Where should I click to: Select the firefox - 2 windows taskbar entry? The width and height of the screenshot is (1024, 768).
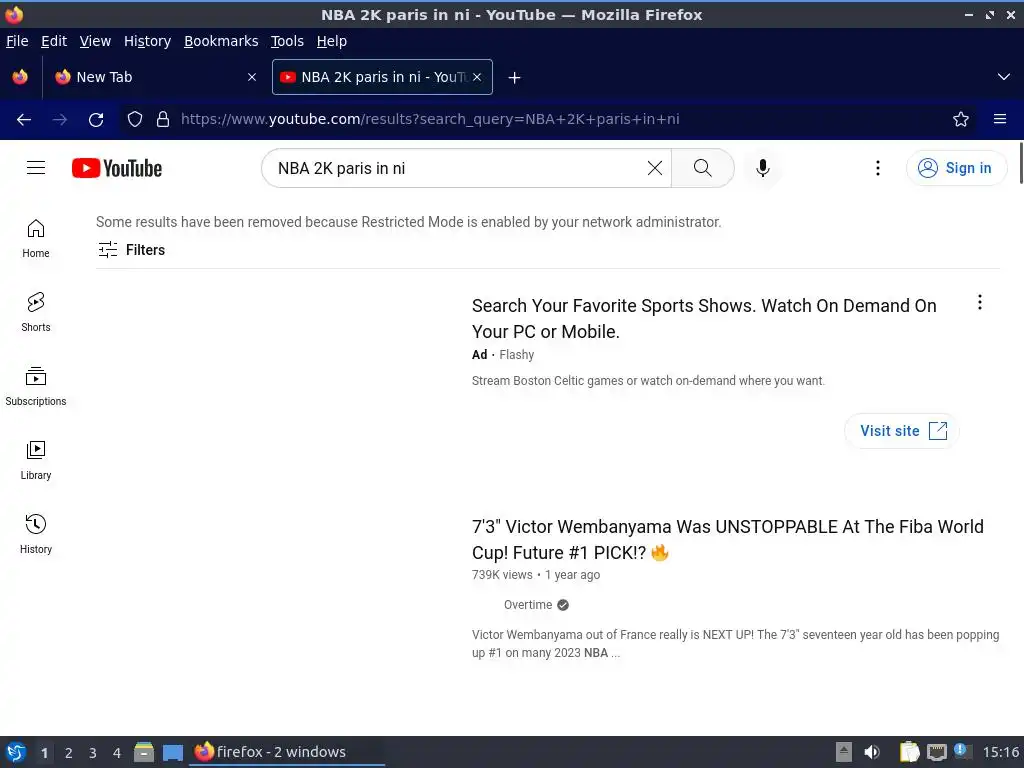click(x=287, y=752)
